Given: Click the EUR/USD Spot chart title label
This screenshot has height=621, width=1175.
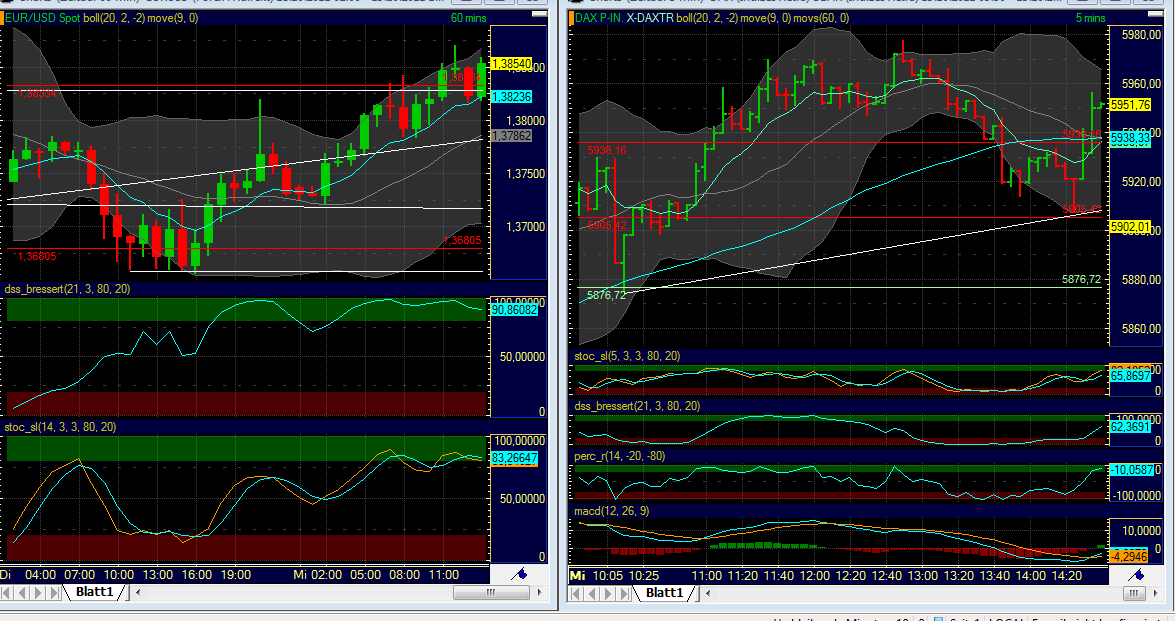Looking at the screenshot, I should [45, 18].
